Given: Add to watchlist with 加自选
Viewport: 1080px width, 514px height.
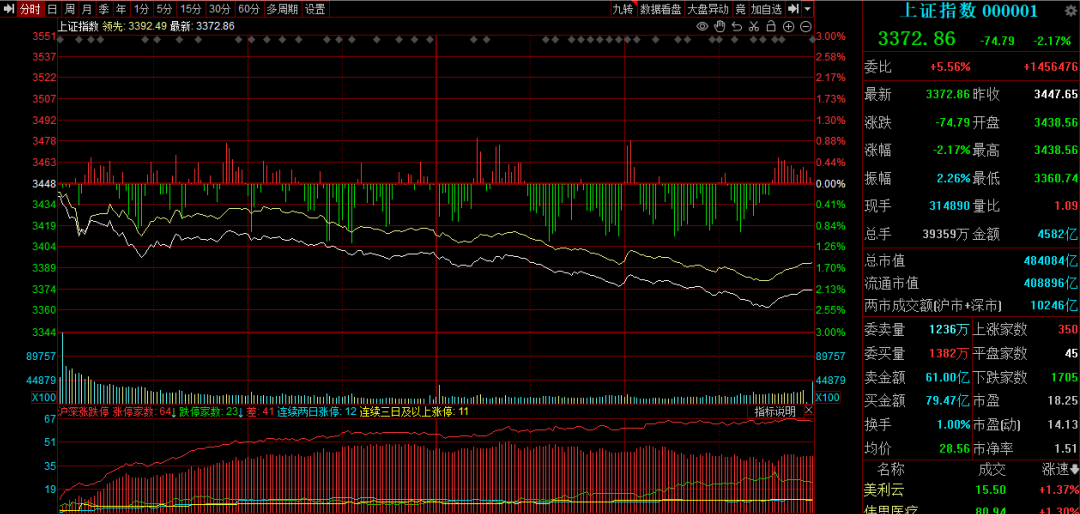Looking at the screenshot, I should click(x=767, y=9).
